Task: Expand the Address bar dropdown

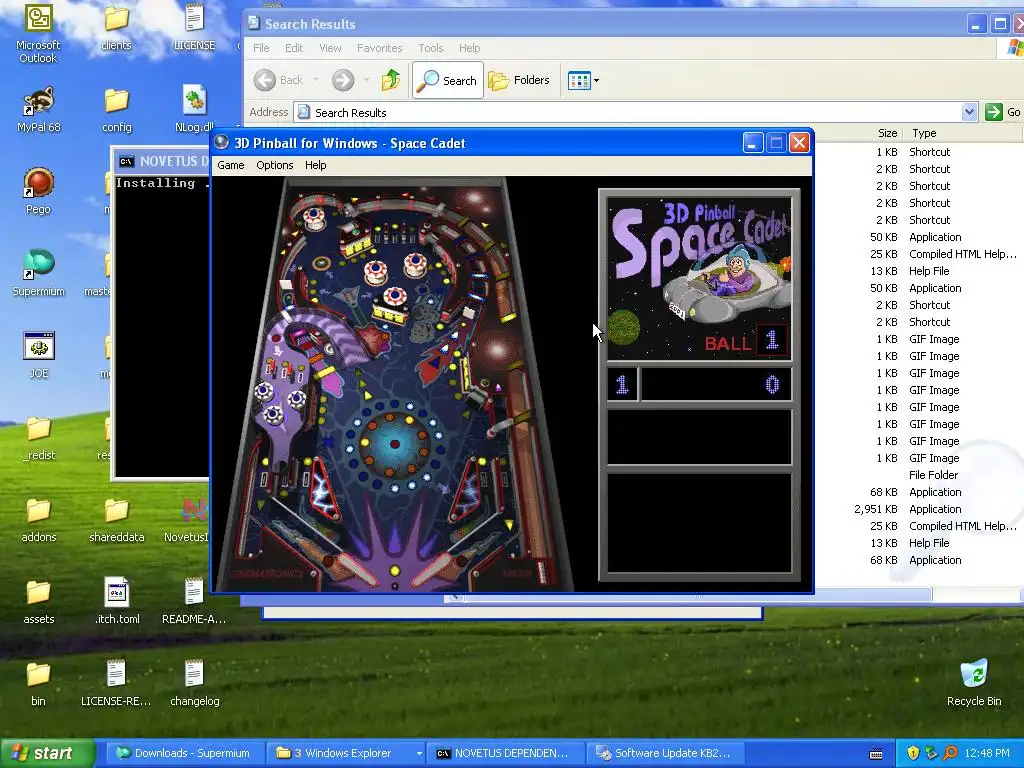Action: (969, 112)
